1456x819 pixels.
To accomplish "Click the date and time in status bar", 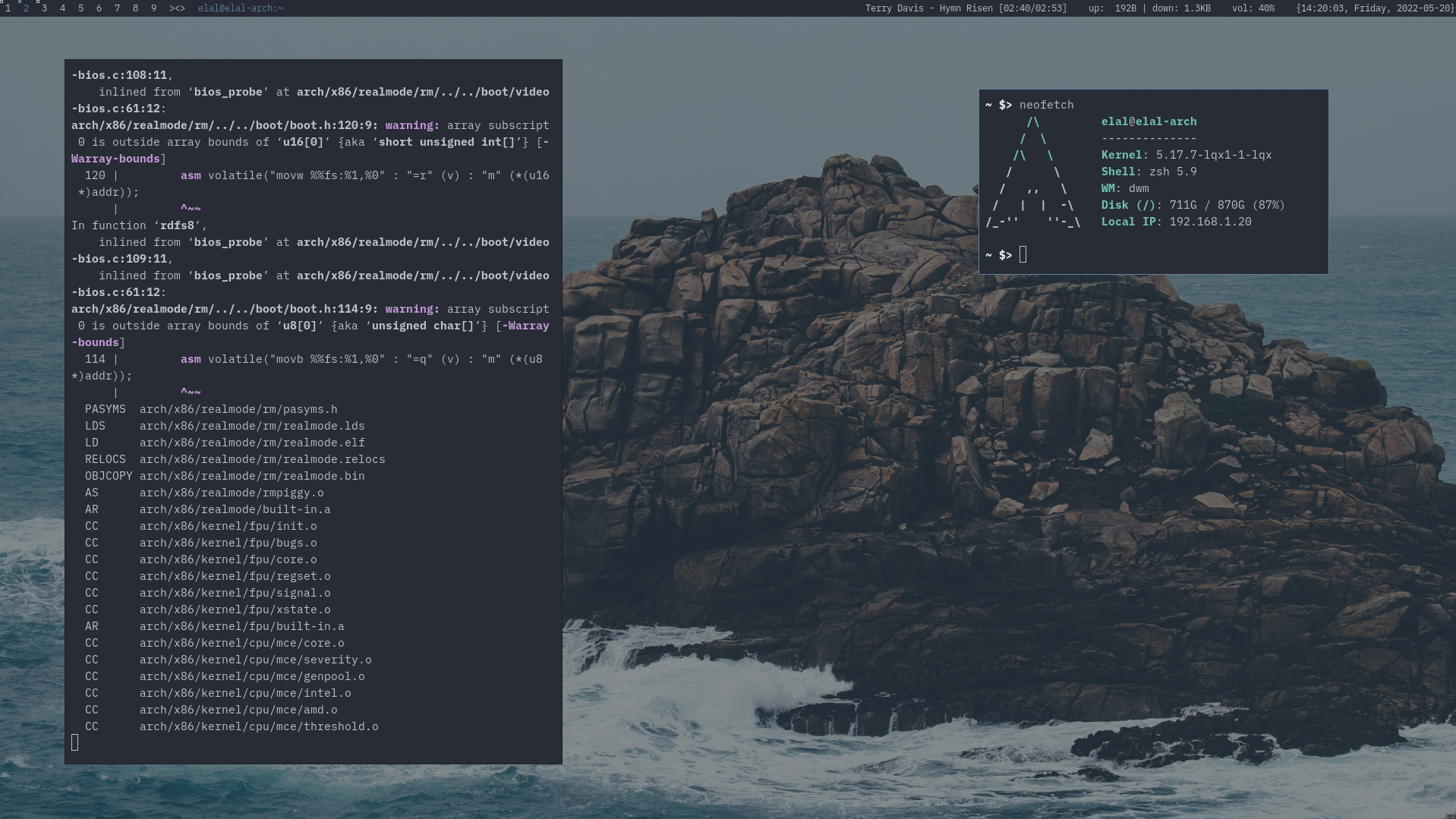I will click(x=1375, y=8).
